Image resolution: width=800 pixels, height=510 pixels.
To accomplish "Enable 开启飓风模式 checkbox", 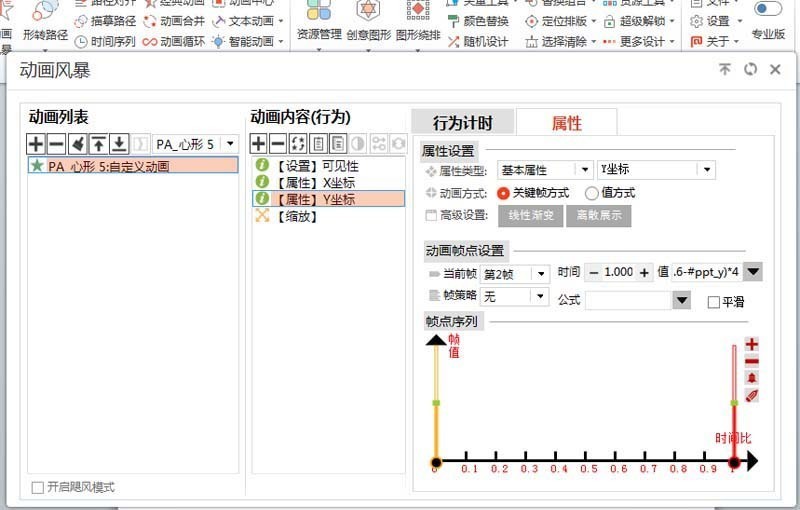I will click(x=37, y=488).
